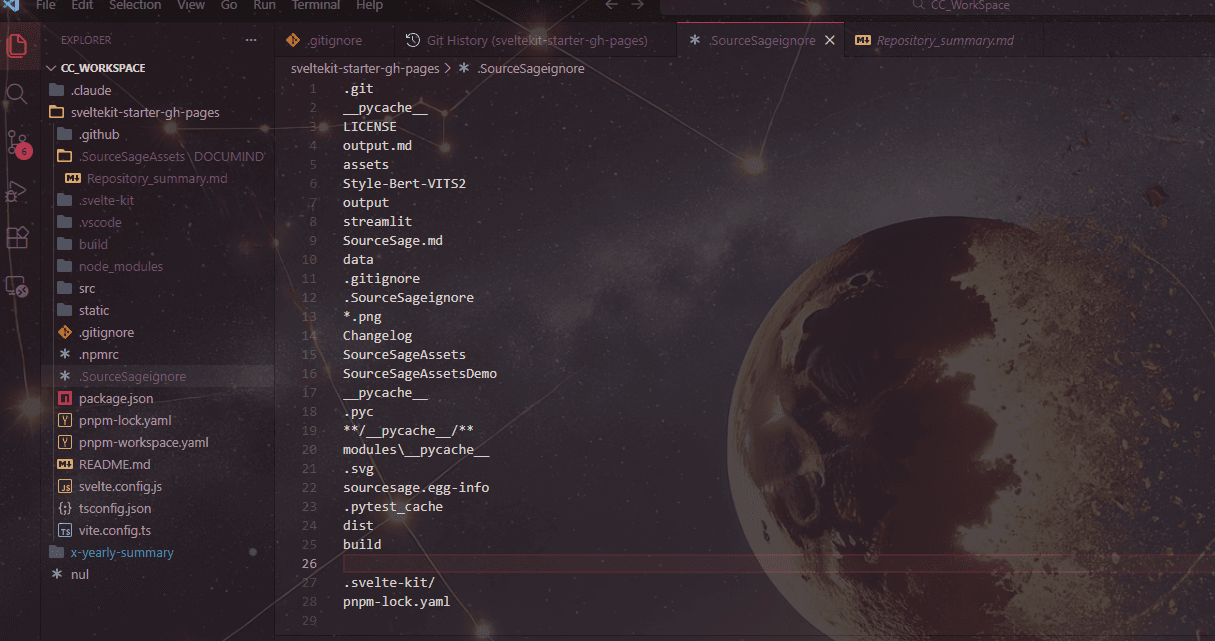The height and width of the screenshot is (641, 1215).
Task: Click the Go Back arrow in title bar
Action: point(612,5)
